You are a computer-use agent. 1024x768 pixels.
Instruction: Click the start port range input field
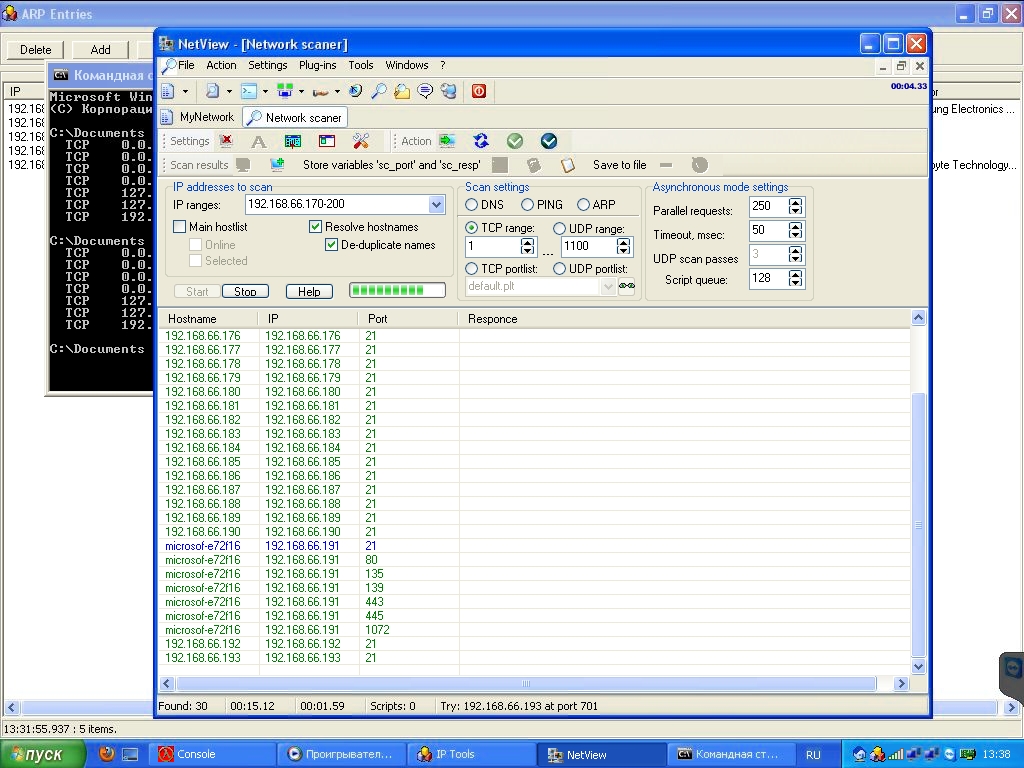[493, 246]
